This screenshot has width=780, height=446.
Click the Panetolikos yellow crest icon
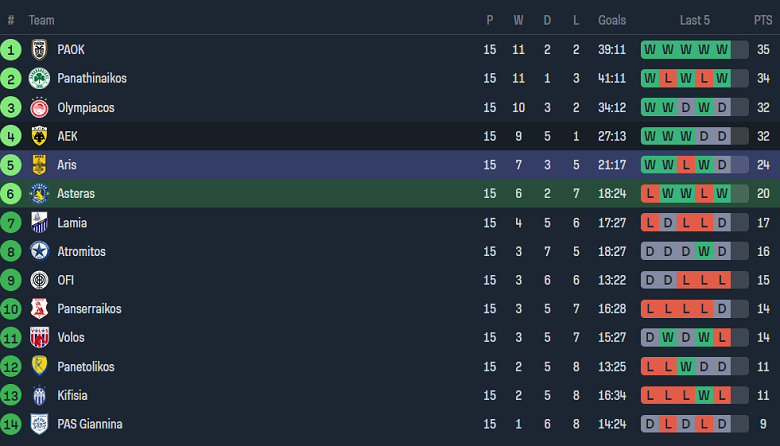40,367
